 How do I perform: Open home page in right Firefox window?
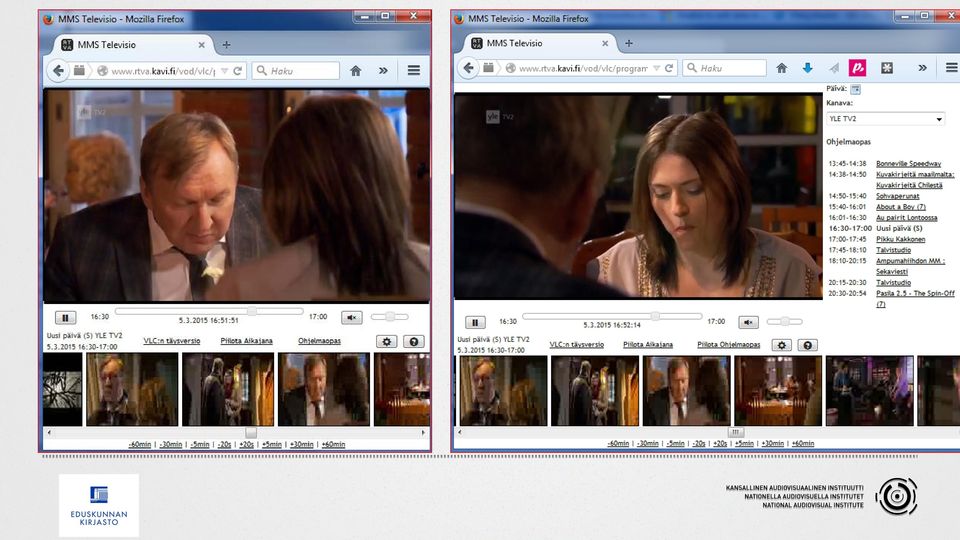click(x=781, y=68)
